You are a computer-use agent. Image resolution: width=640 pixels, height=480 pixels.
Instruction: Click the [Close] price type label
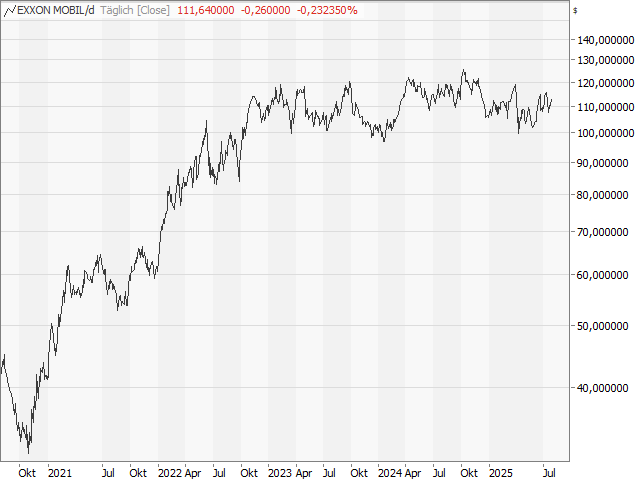[153, 11]
